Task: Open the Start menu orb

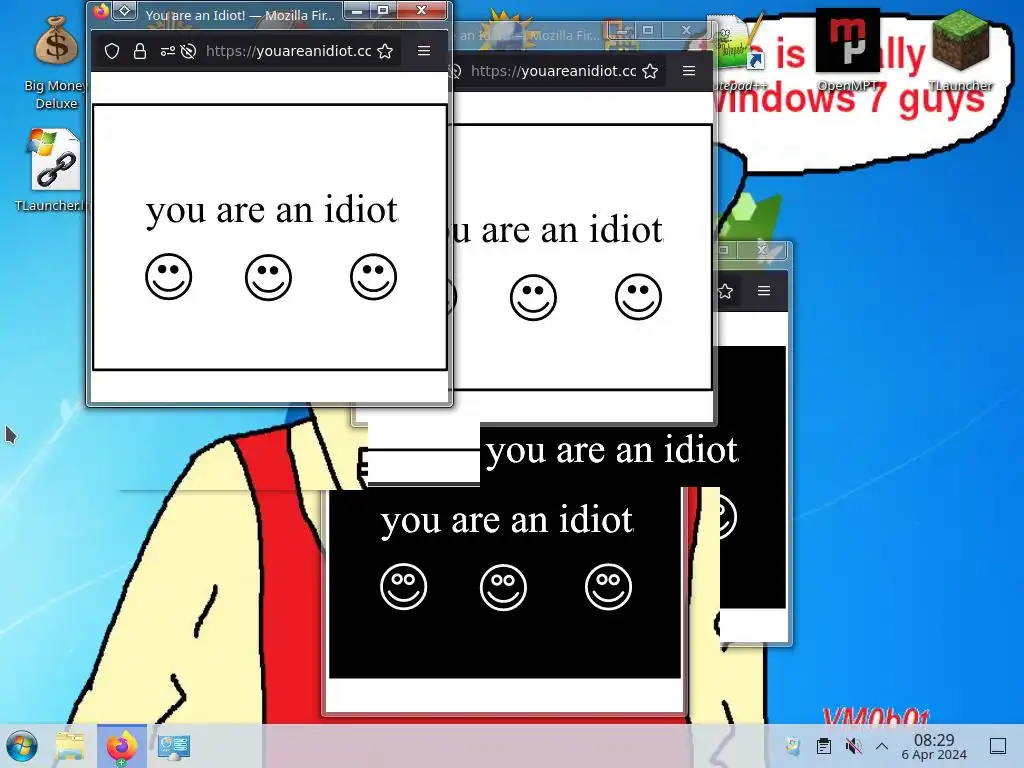Action: [x=22, y=745]
